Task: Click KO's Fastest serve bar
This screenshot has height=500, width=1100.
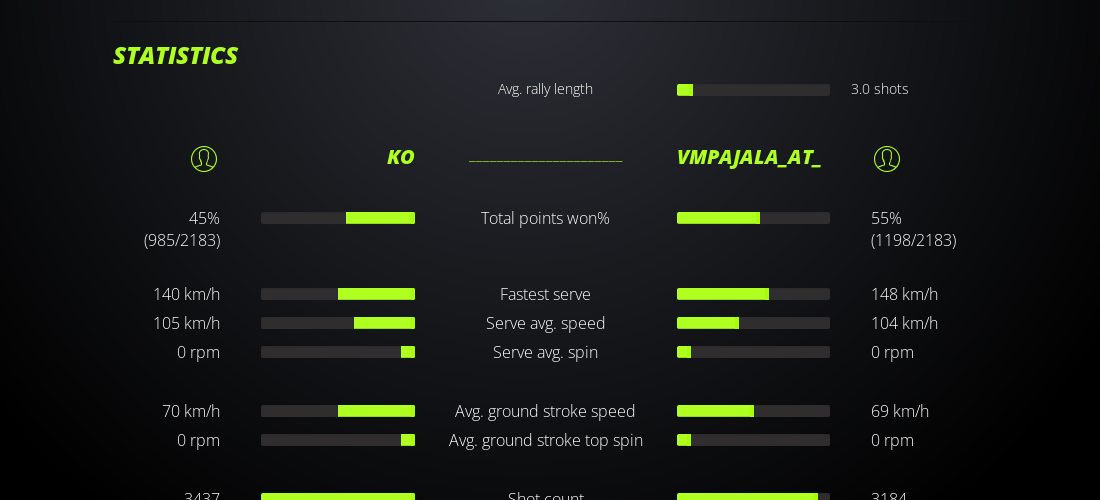Action: pos(338,294)
